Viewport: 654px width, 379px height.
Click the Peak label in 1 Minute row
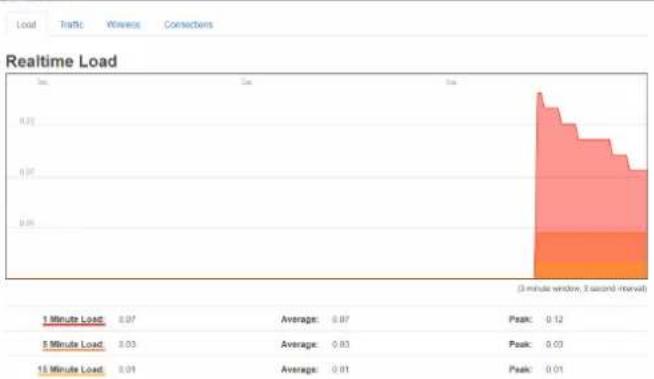[x=520, y=319]
